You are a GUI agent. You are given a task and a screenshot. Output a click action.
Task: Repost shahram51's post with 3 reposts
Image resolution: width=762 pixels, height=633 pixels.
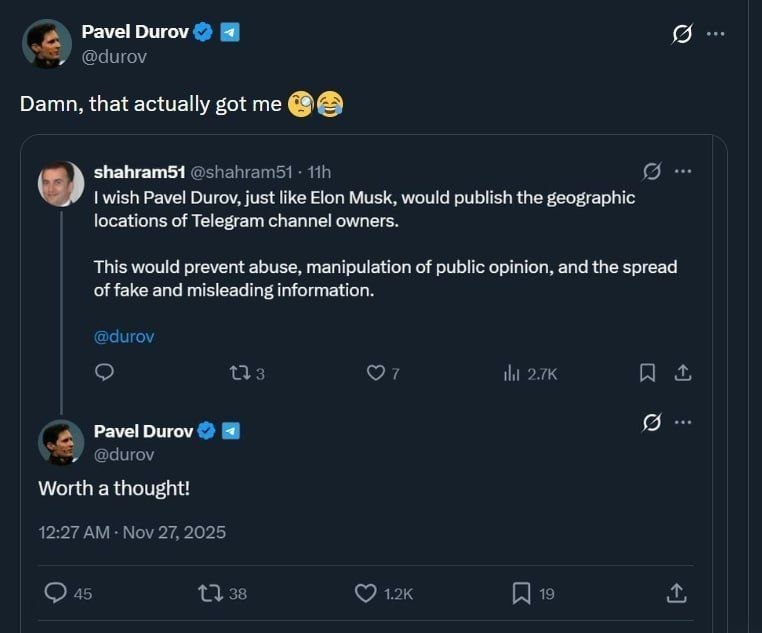click(239, 373)
